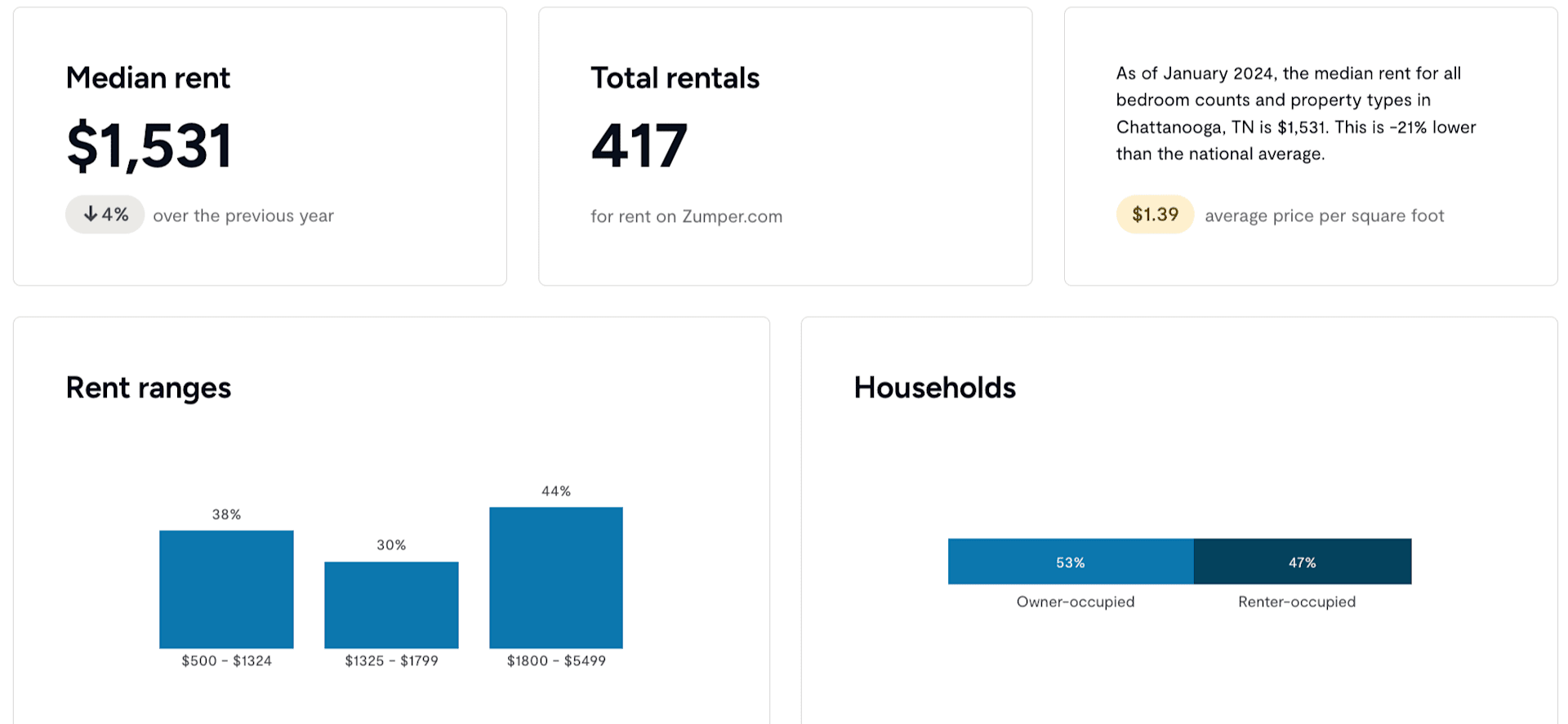Click the $1,531 median rent value
The image size is (1568, 724).
[x=149, y=145]
